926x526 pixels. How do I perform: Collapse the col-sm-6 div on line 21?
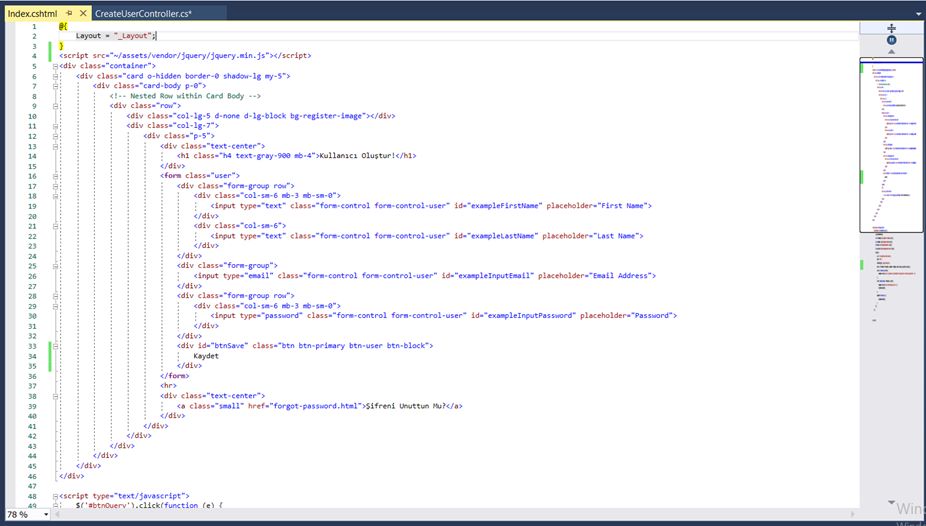55,226
